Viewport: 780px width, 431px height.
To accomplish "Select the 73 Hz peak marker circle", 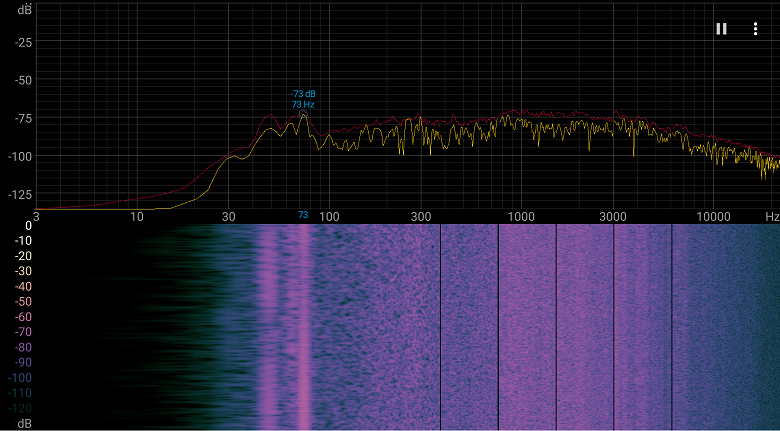I will [303, 114].
